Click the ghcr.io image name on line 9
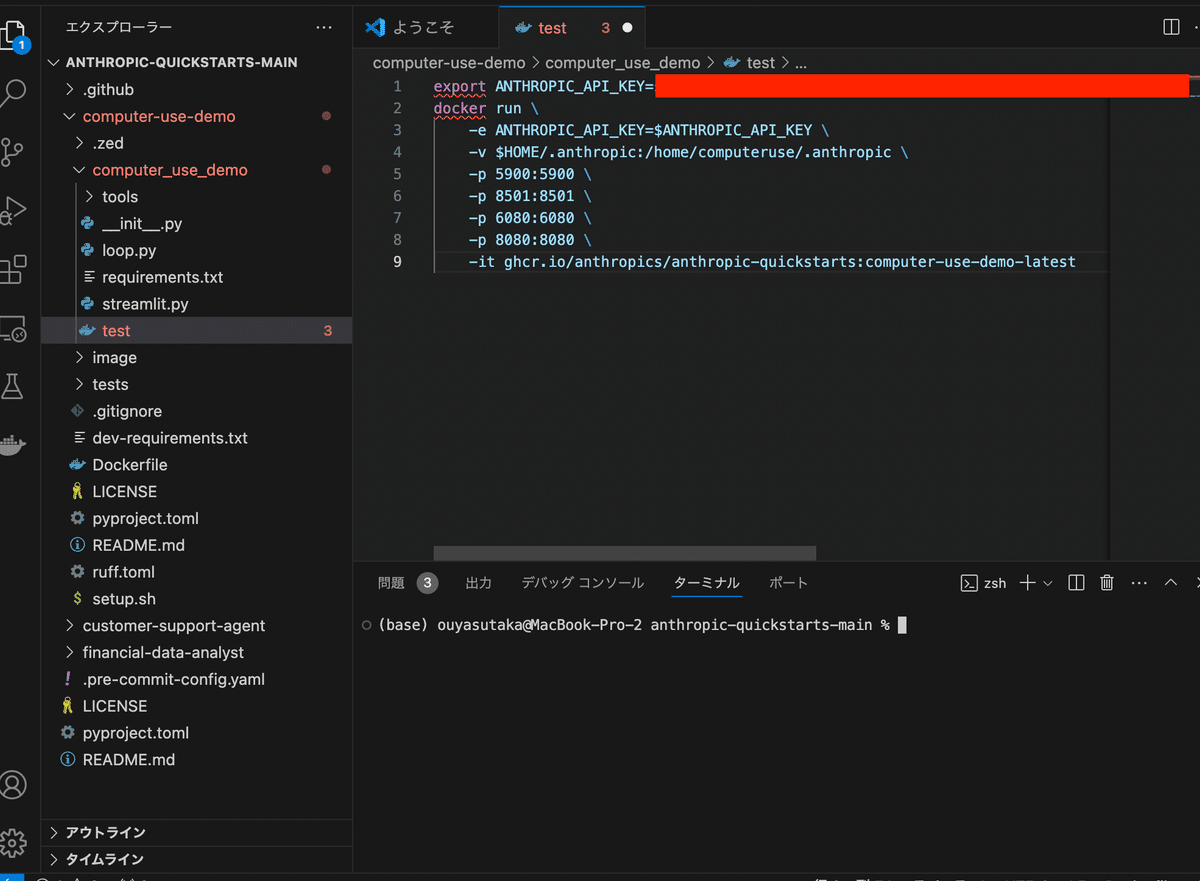The image size is (1200, 881). (790, 262)
